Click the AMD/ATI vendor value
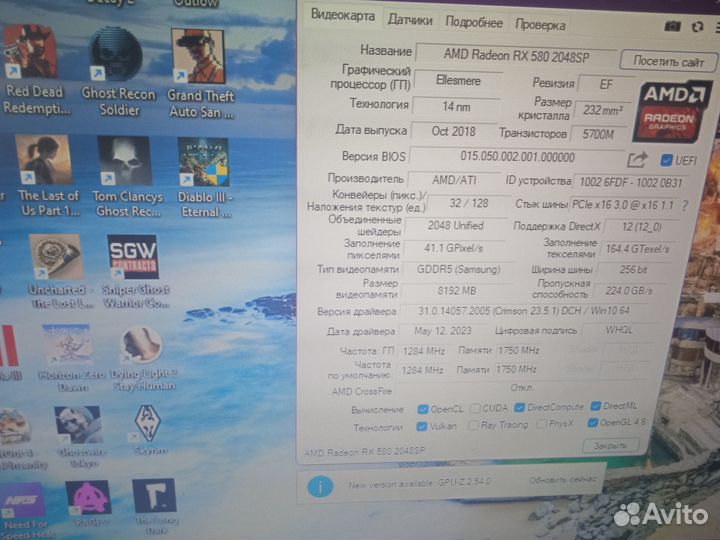This screenshot has height=540, width=720. tap(454, 180)
